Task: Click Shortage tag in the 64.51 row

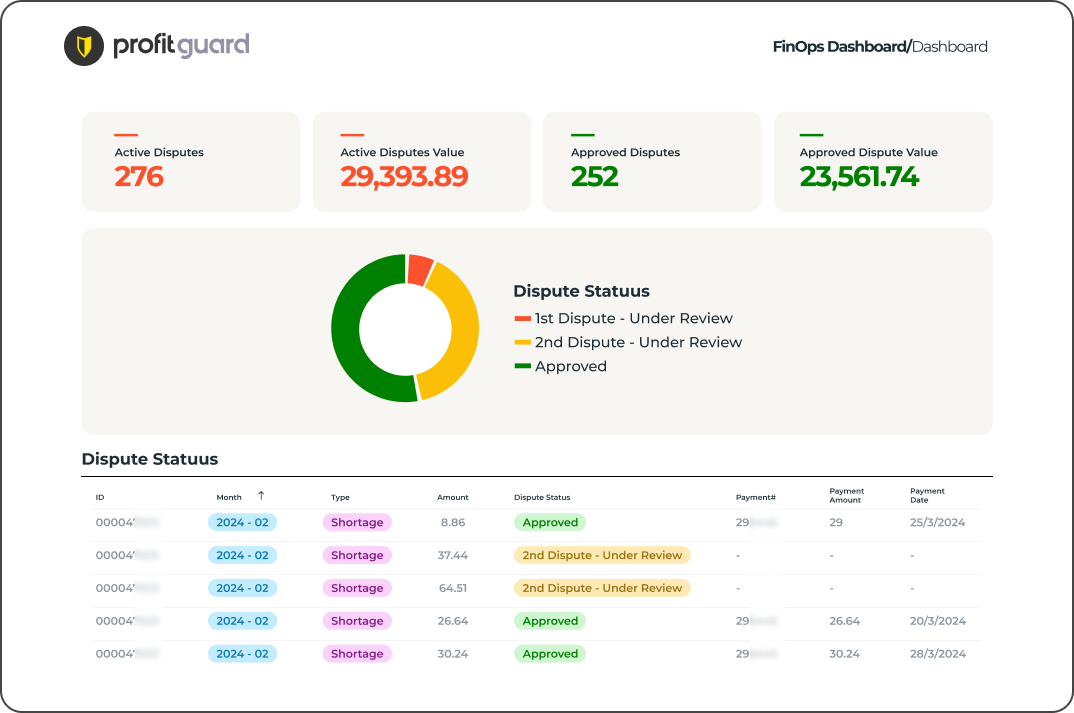Action: 357,588
